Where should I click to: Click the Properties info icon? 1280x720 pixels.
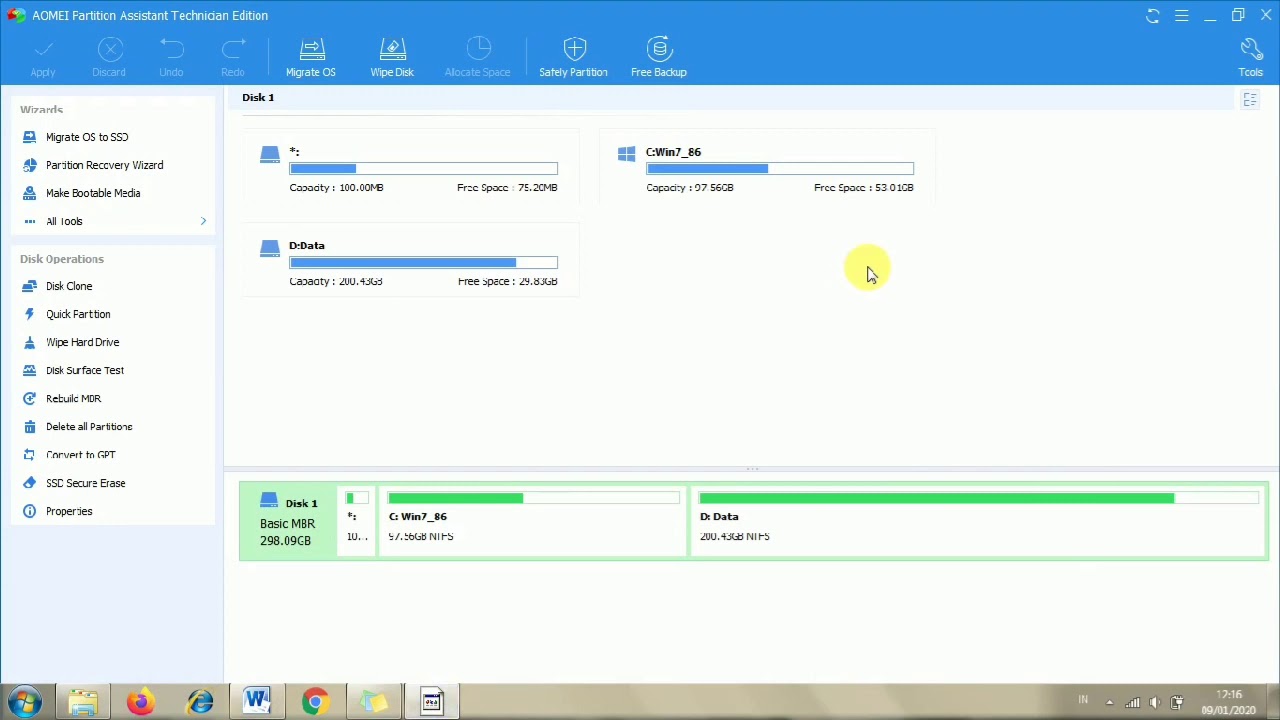point(29,511)
